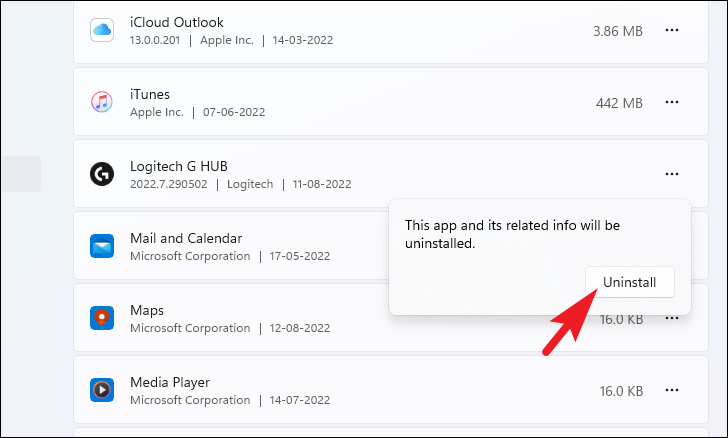Click the 442 MB size of iTunes
The width and height of the screenshot is (728, 438).
tap(619, 103)
